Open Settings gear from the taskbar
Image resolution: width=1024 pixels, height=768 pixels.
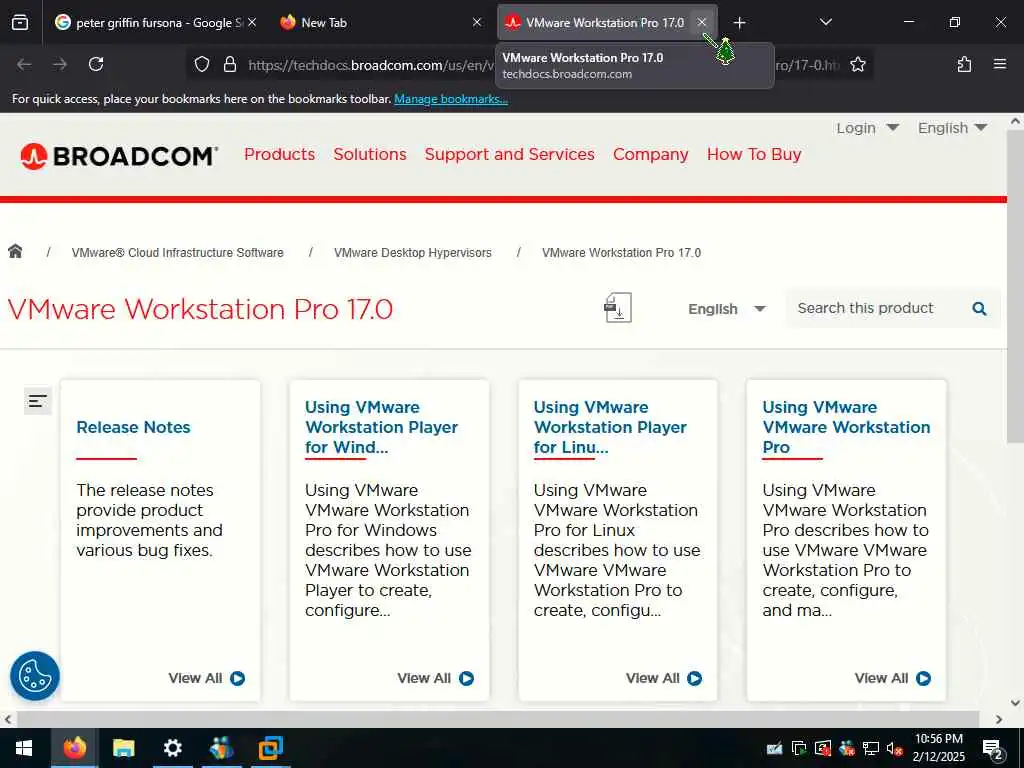tap(172, 748)
